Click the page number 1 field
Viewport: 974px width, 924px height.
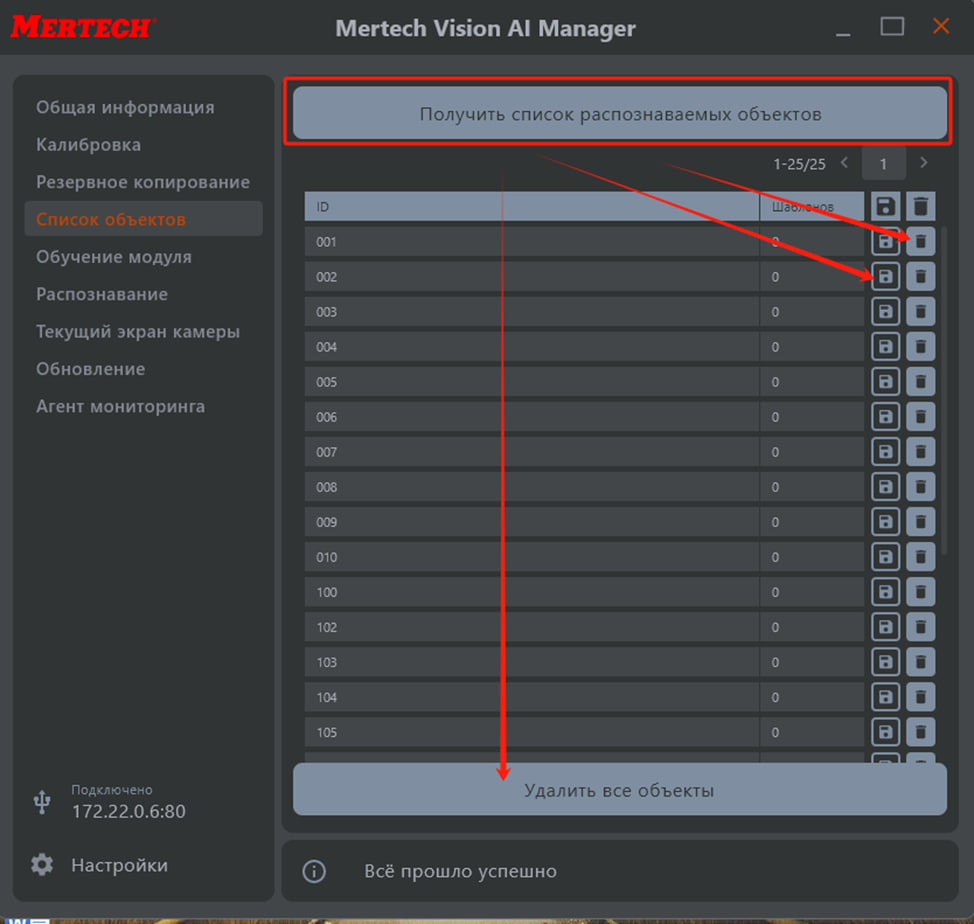883,163
